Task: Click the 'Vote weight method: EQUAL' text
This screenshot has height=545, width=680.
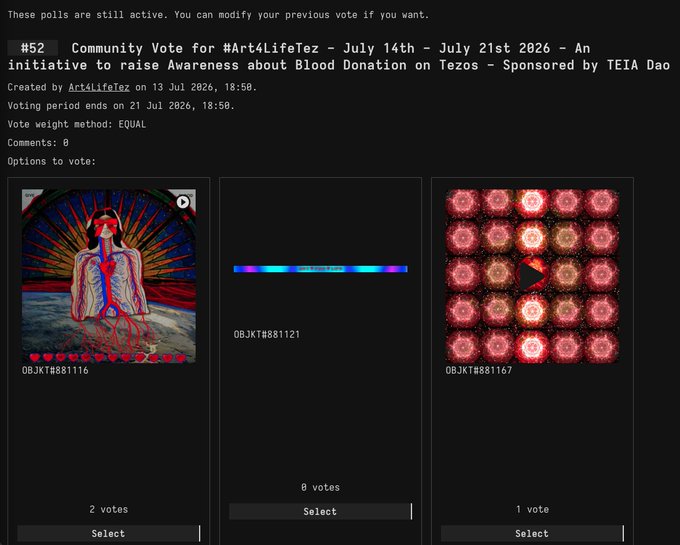Action: [77, 124]
